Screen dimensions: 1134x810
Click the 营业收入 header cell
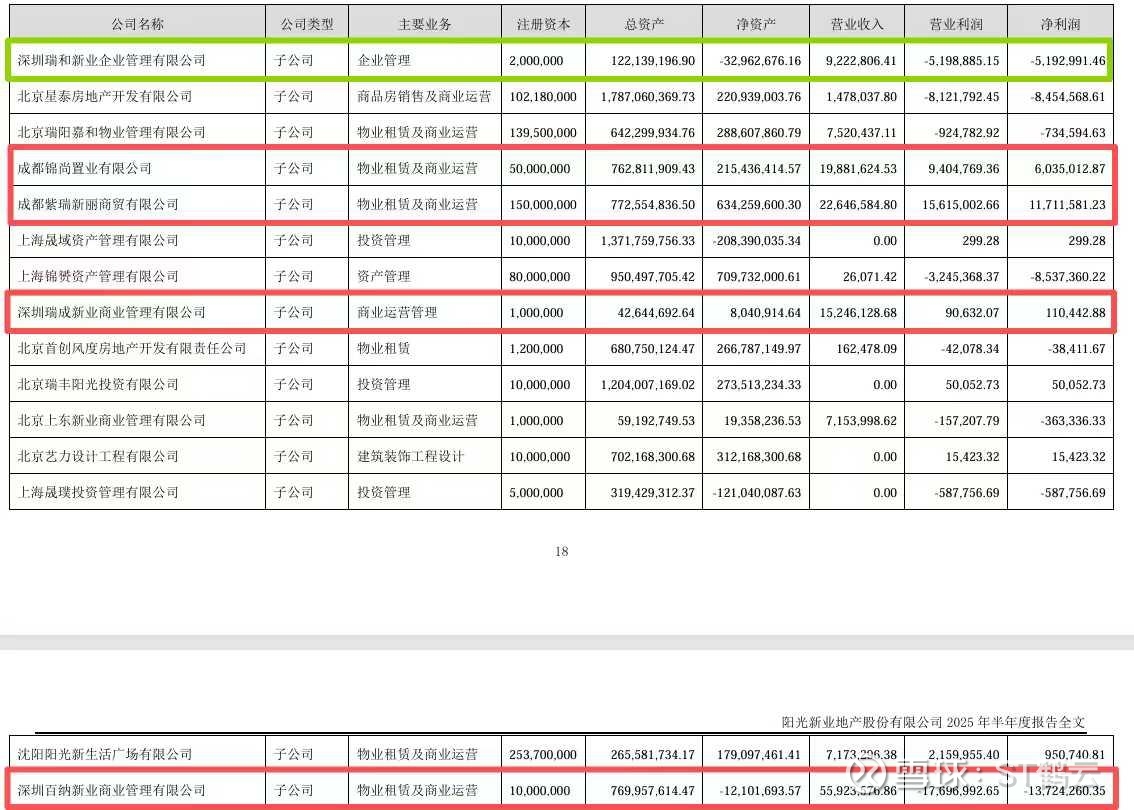click(857, 25)
